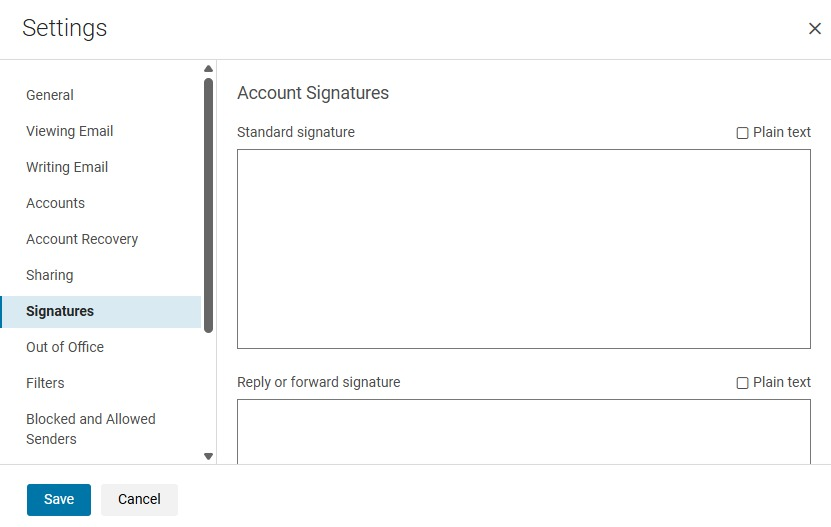Open General settings section
The height and width of the screenshot is (527, 831).
[50, 95]
